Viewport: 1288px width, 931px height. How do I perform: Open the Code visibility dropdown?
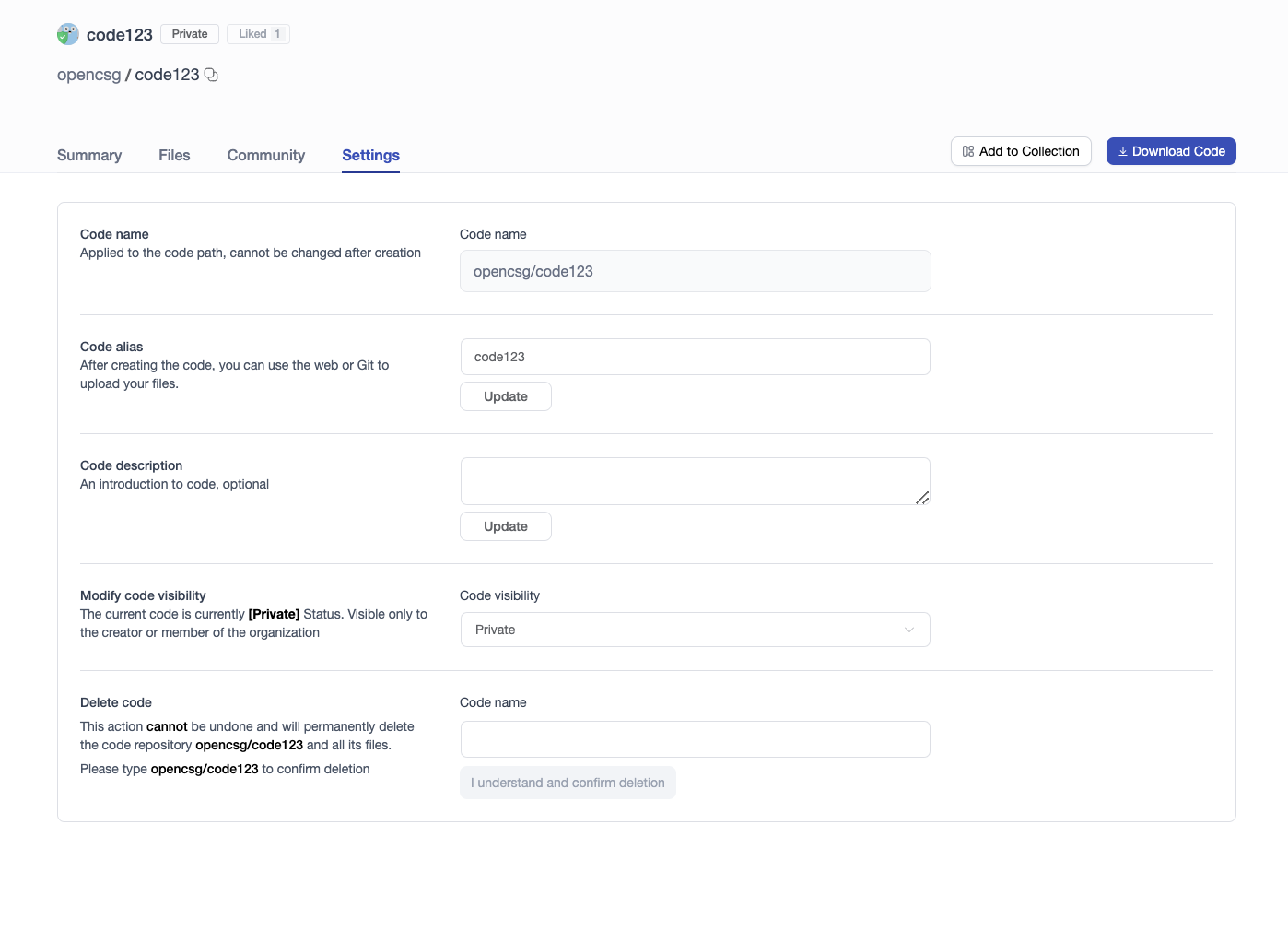pos(695,630)
